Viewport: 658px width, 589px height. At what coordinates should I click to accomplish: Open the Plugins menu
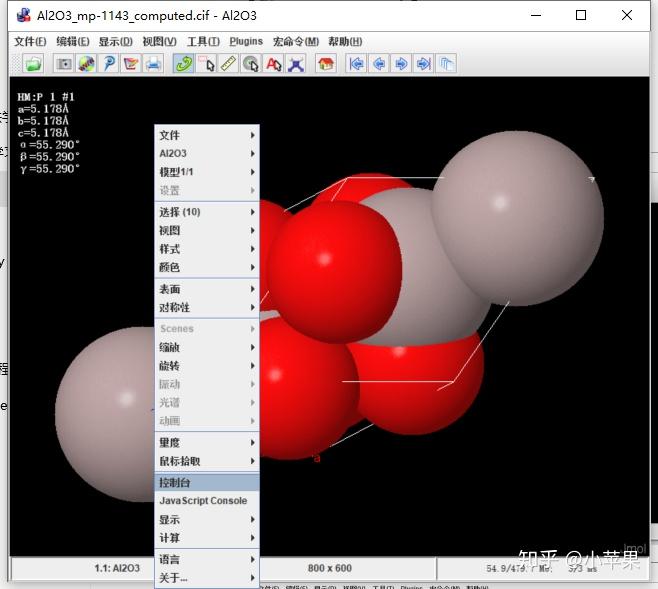246,41
